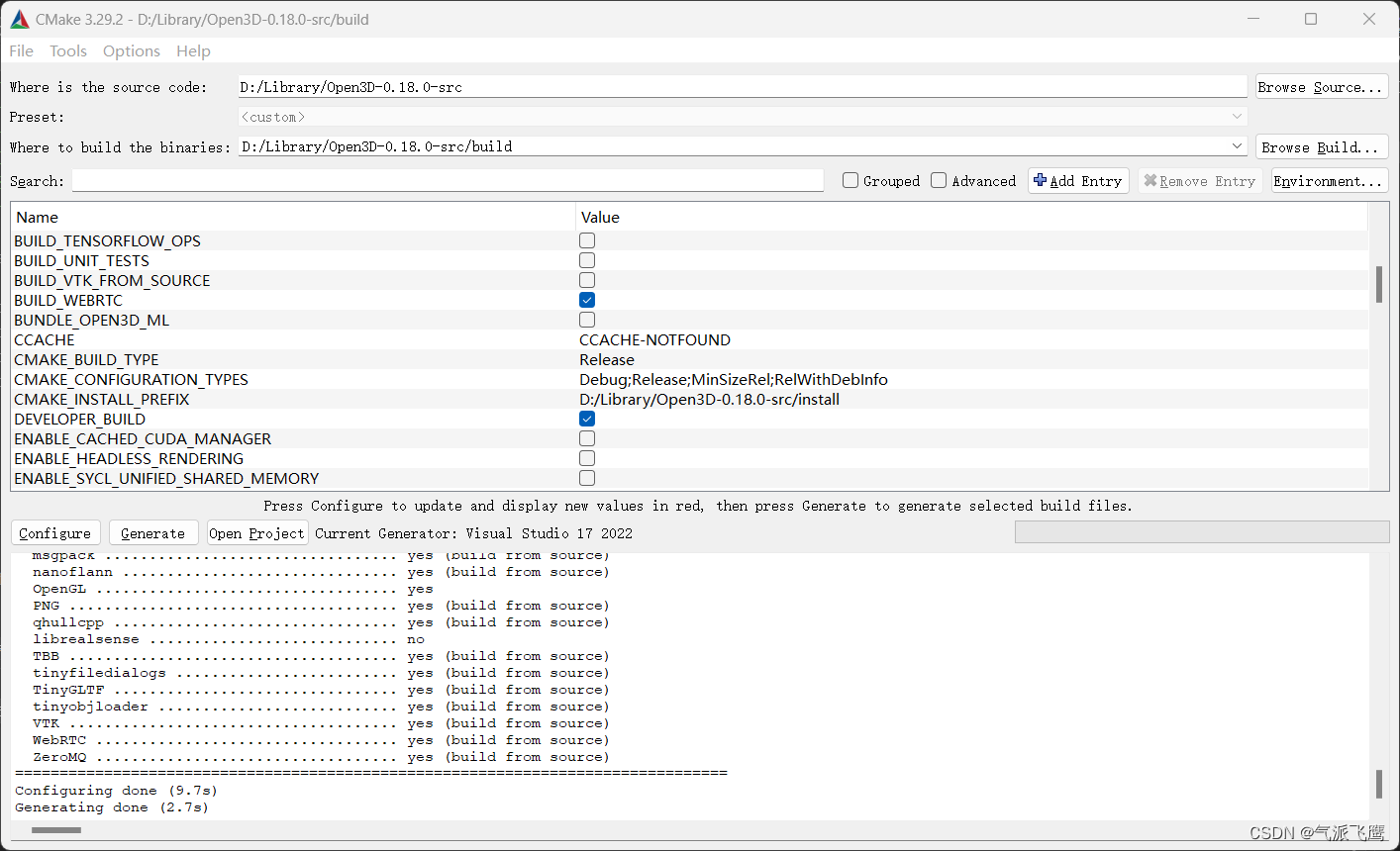Click the Name column header

coord(293,217)
